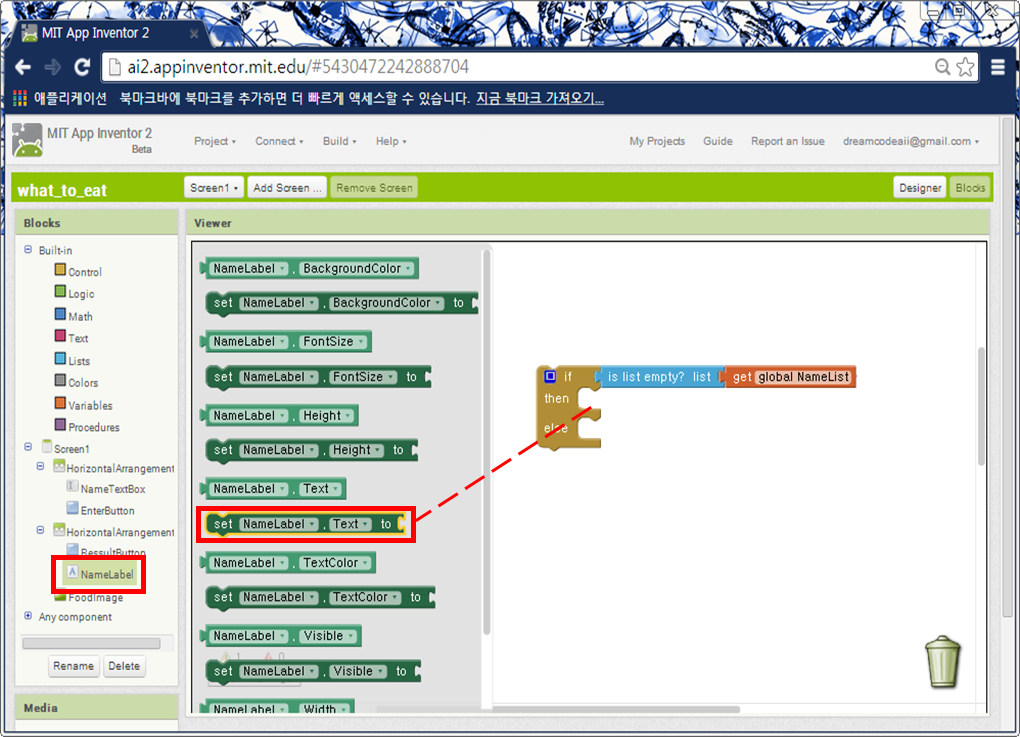This screenshot has width=1020, height=737.
Task: Expand the Any component node
Action: point(28,615)
